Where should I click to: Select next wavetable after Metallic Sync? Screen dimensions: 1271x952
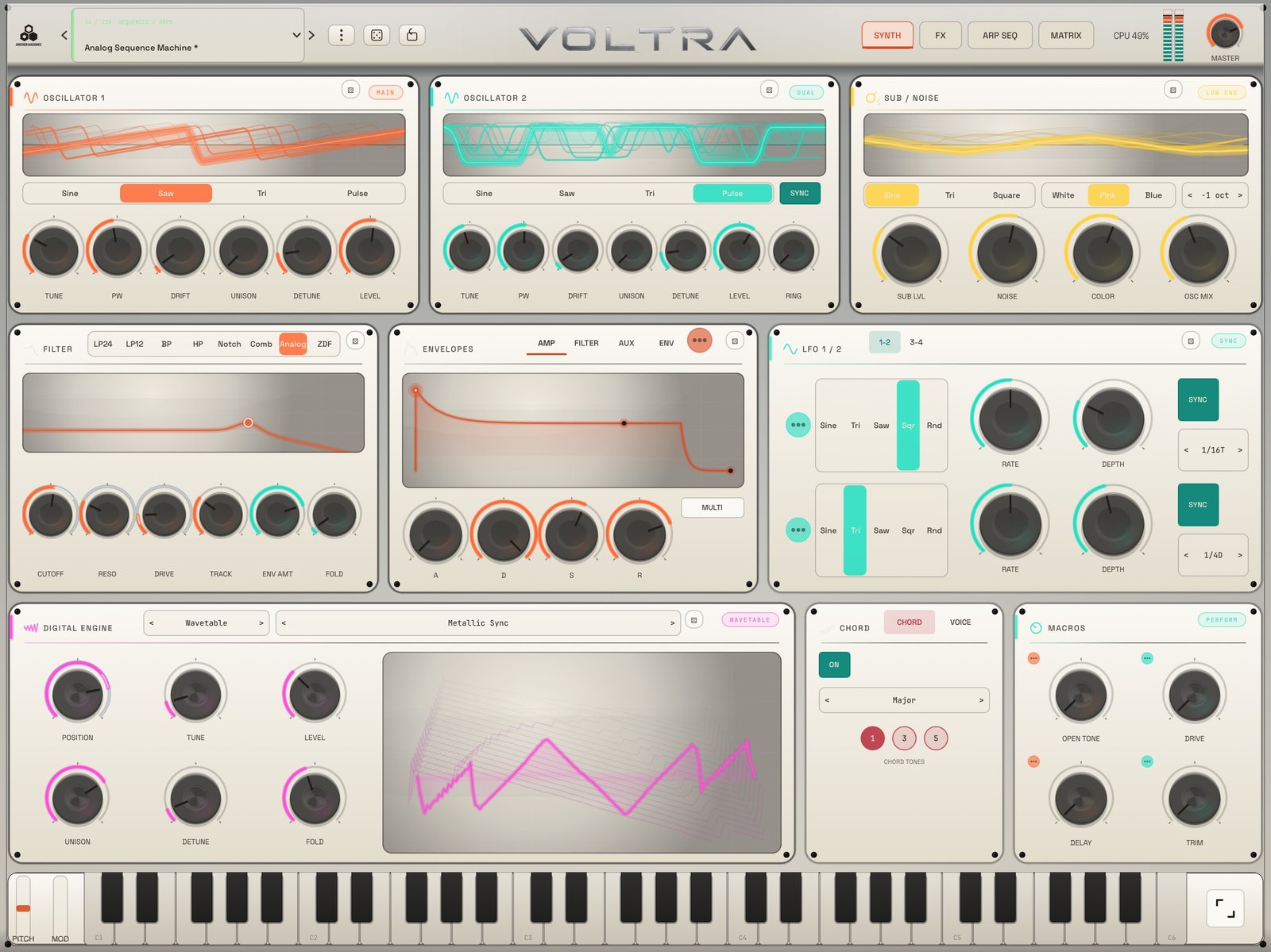(672, 623)
